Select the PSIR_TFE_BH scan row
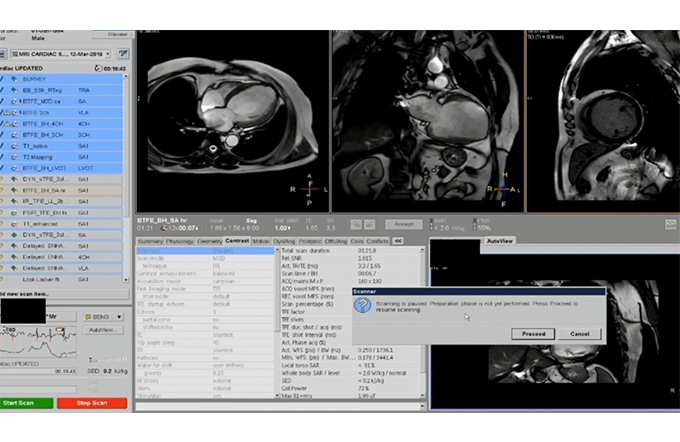 point(62,213)
